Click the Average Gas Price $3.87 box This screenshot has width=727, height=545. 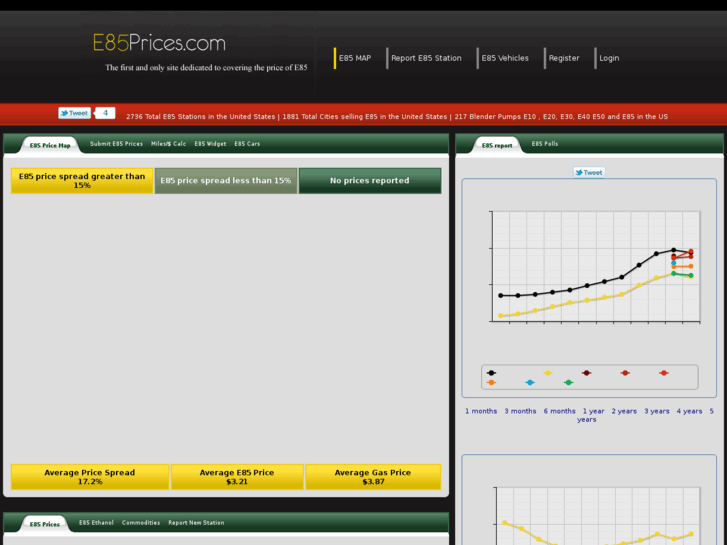tap(373, 477)
